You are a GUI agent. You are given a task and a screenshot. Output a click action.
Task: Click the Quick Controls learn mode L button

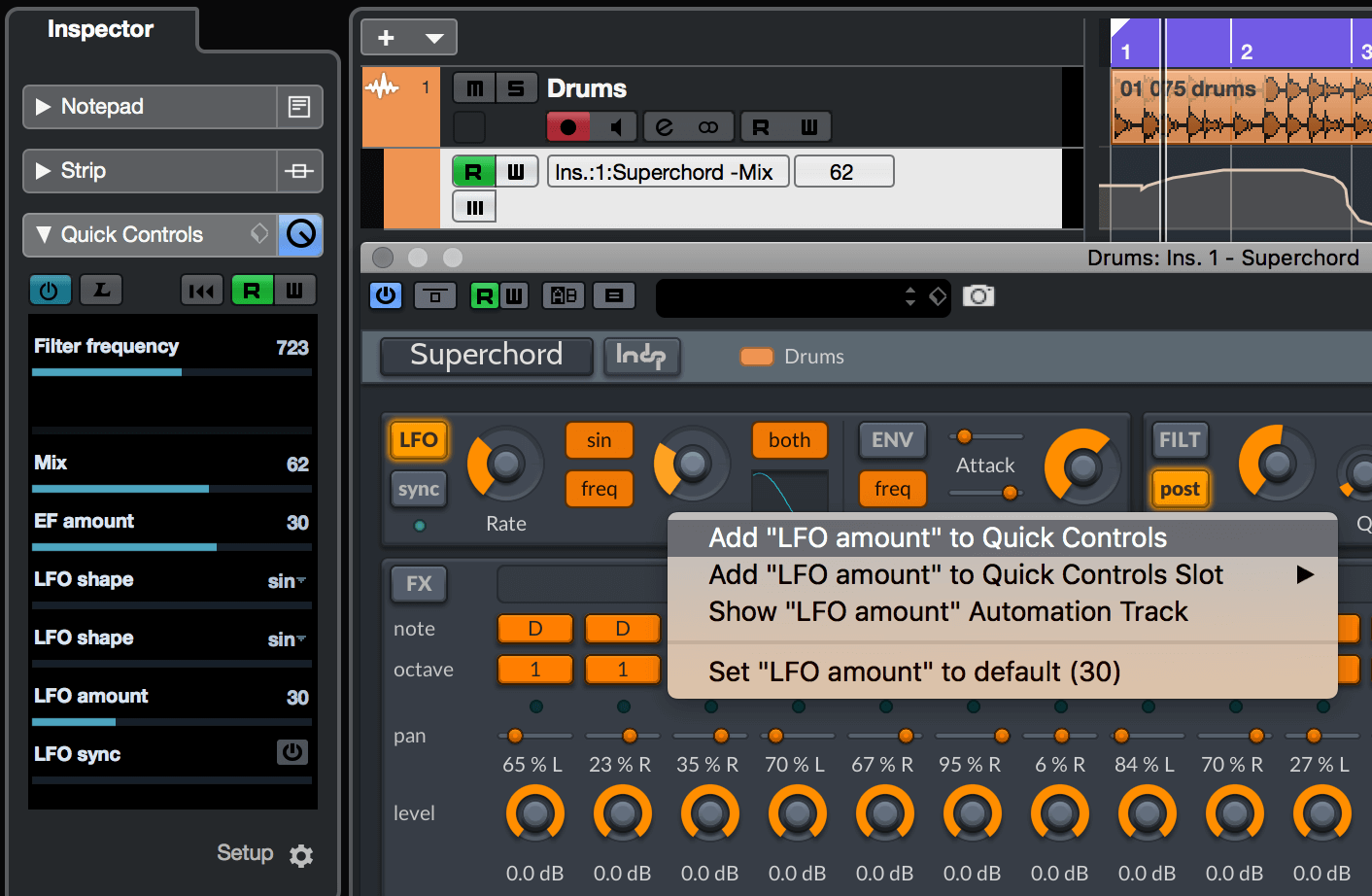point(101,290)
